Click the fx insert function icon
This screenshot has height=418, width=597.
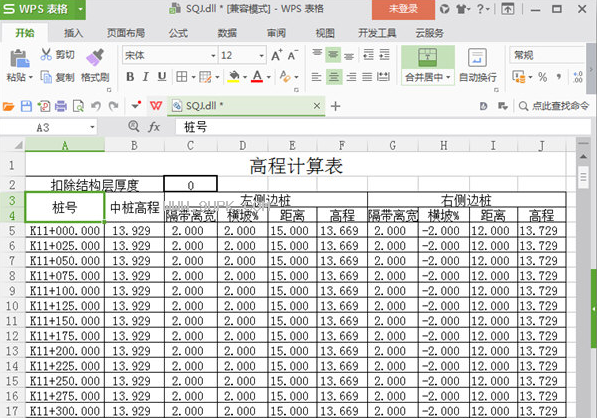(x=154, y=127)
